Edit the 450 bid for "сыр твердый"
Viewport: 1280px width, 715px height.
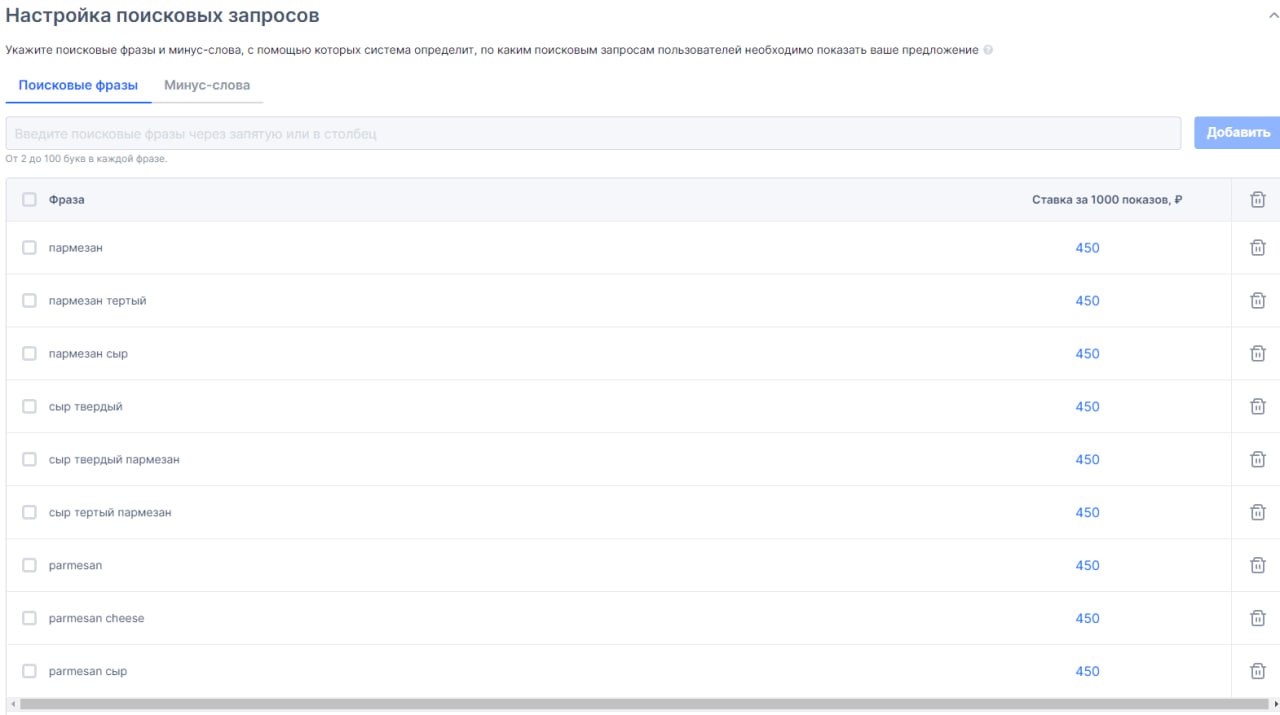tap(1087, 407)
